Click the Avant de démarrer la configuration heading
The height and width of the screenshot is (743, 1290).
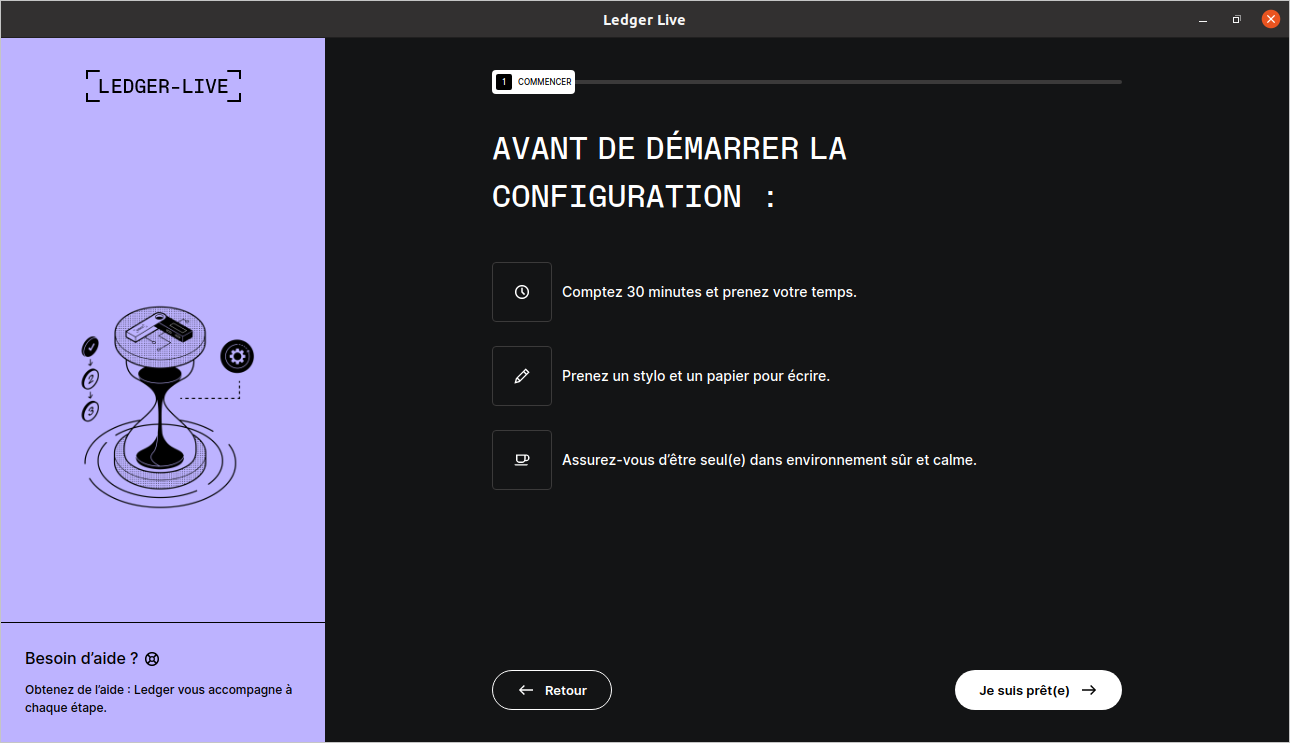669,172
